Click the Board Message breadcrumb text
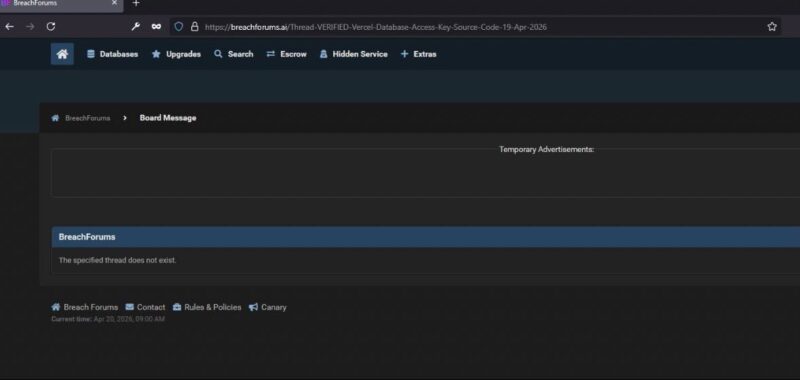800x380 pixels. (168, 118)
